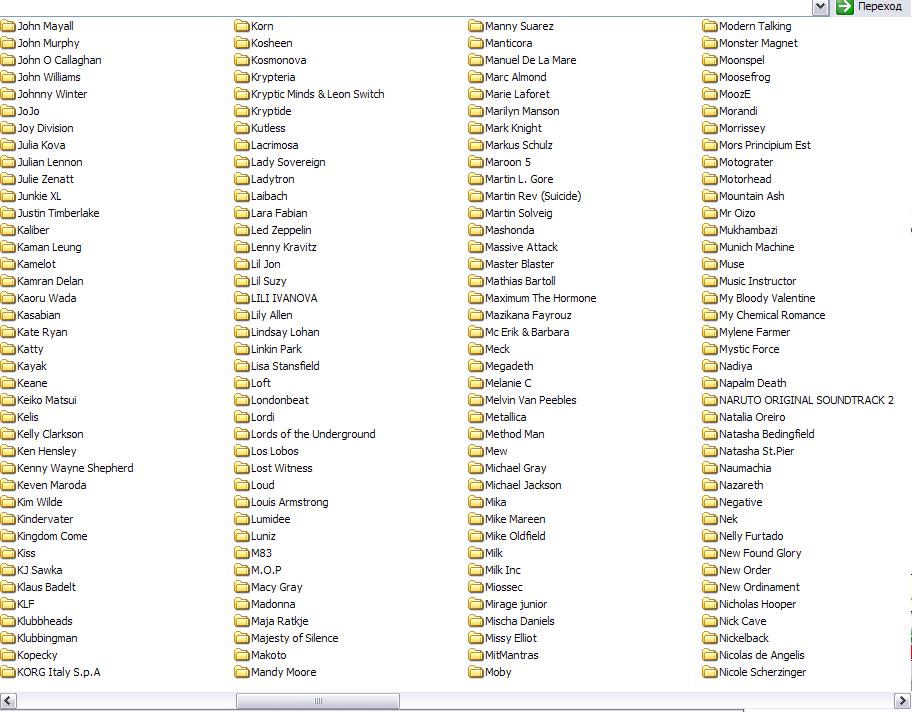The width and height of the screenshot is (912, 712).
Task: Click the horizontal scrollbar right arrow
Action: pos(903,700)
